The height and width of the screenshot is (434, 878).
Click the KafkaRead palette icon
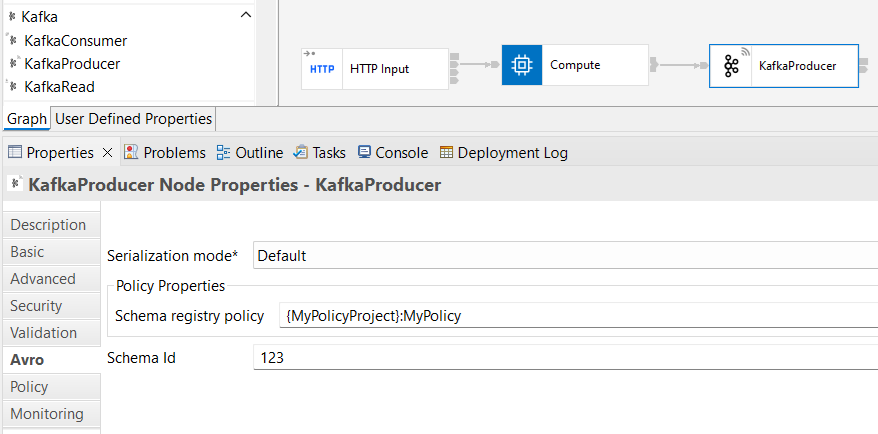[x=12, y=87]
